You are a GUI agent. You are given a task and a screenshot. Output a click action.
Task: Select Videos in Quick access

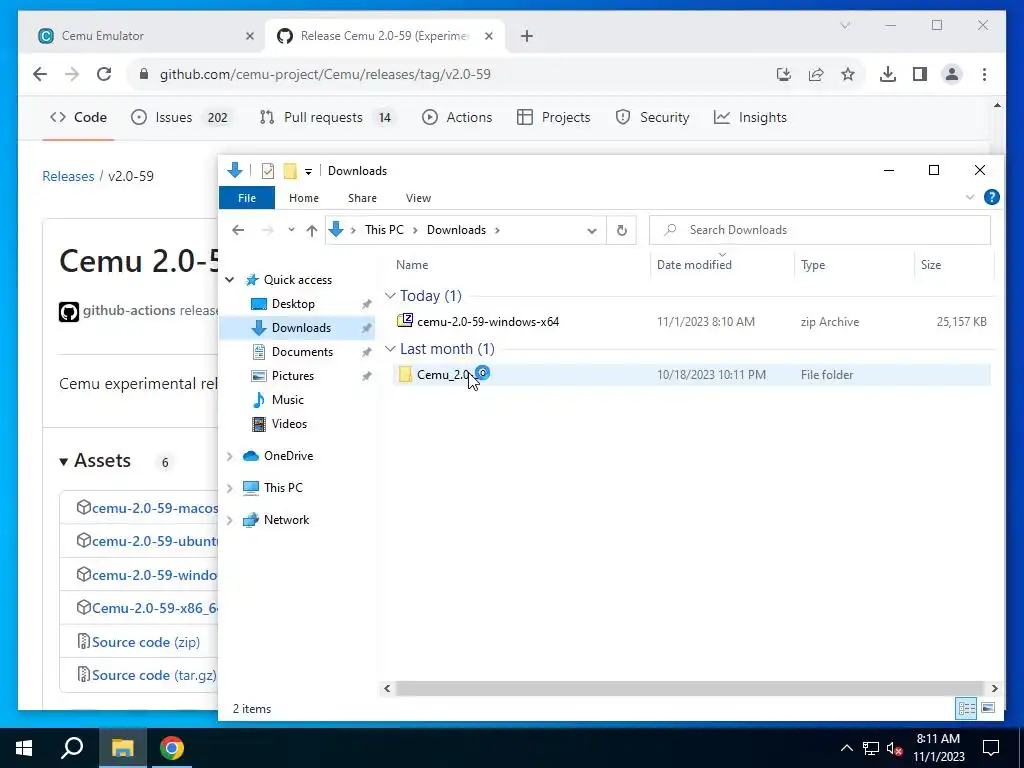click(289, 424)
